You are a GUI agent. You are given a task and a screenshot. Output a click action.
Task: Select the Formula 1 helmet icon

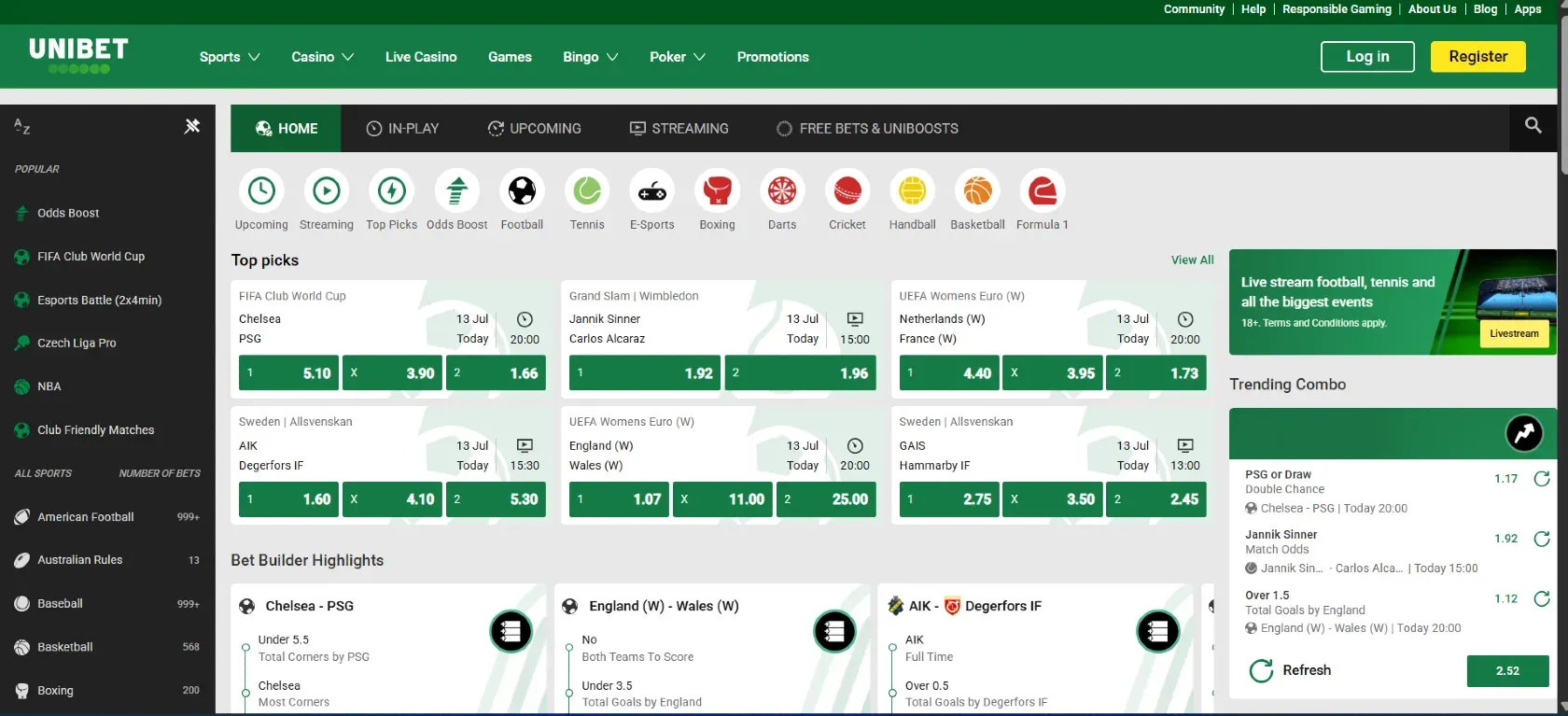pos(1043,190)
